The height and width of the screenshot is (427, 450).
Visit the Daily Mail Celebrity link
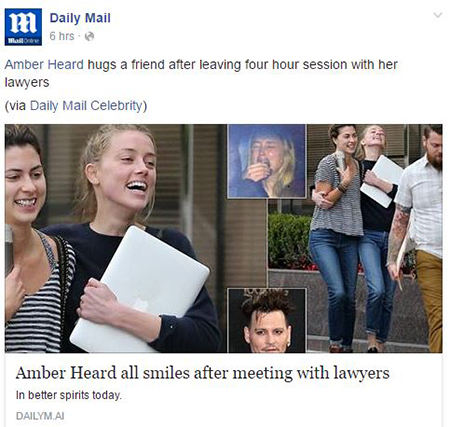tap(86, 106)
